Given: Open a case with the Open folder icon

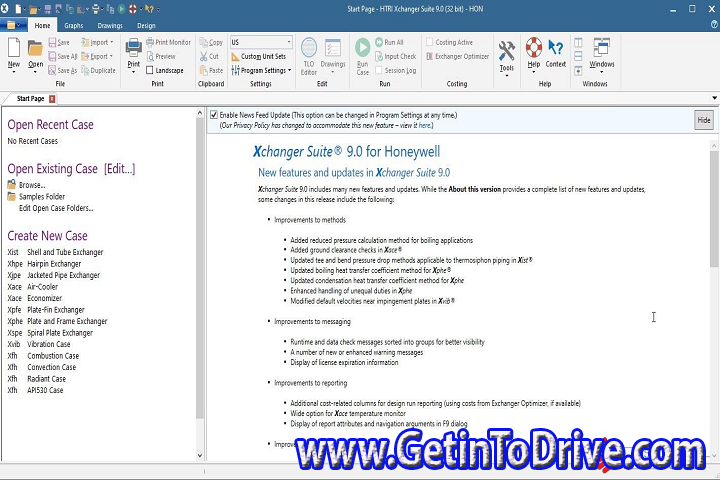Looking at the screenshot, I should pos(35,49).
